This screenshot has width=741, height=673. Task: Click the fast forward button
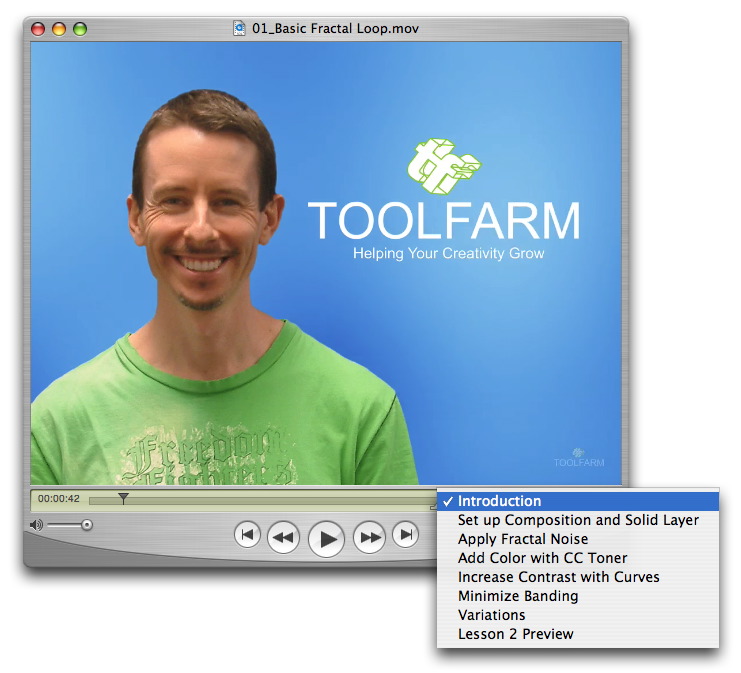point(370,538)
